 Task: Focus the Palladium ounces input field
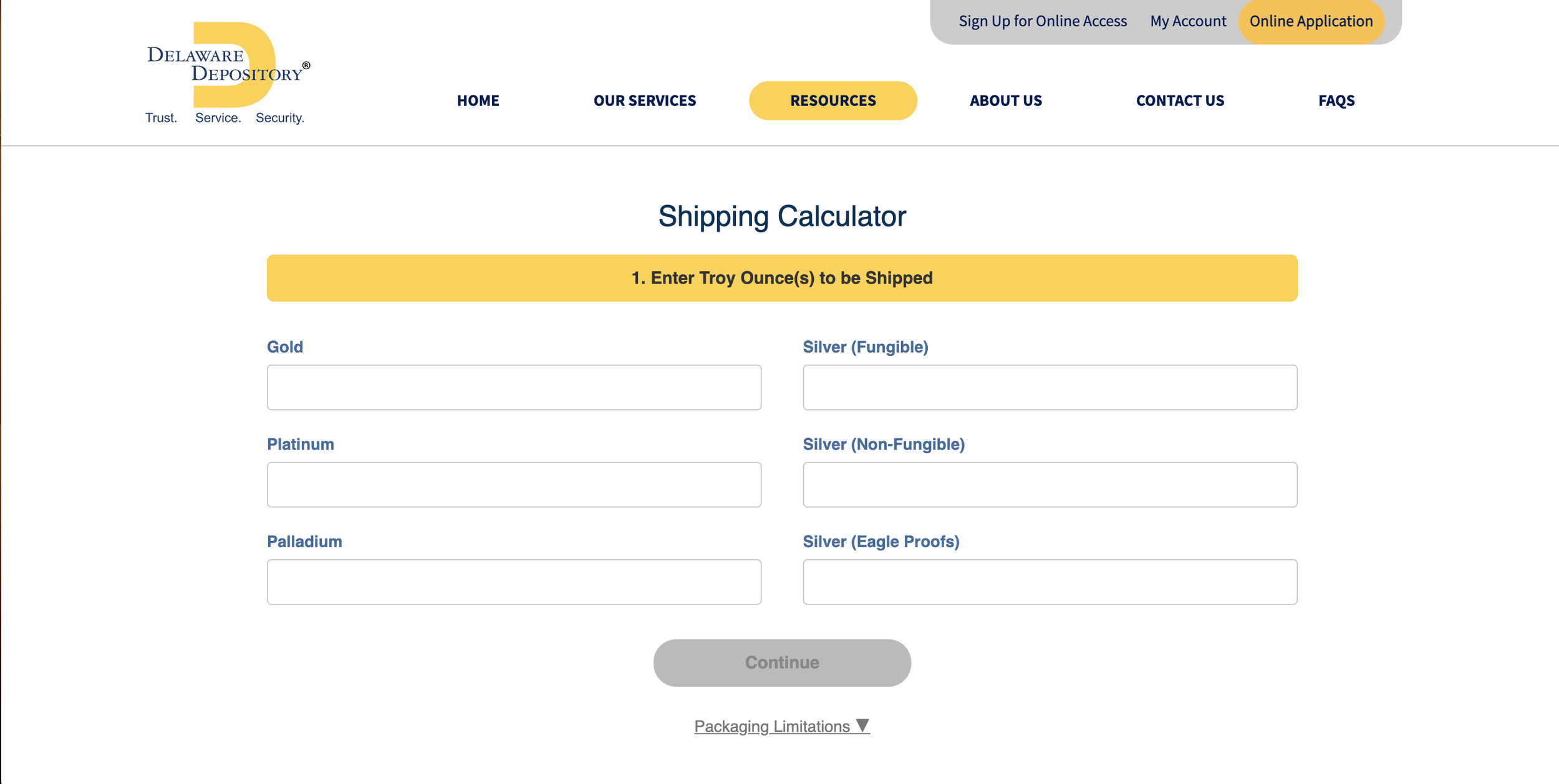point(514,581)
